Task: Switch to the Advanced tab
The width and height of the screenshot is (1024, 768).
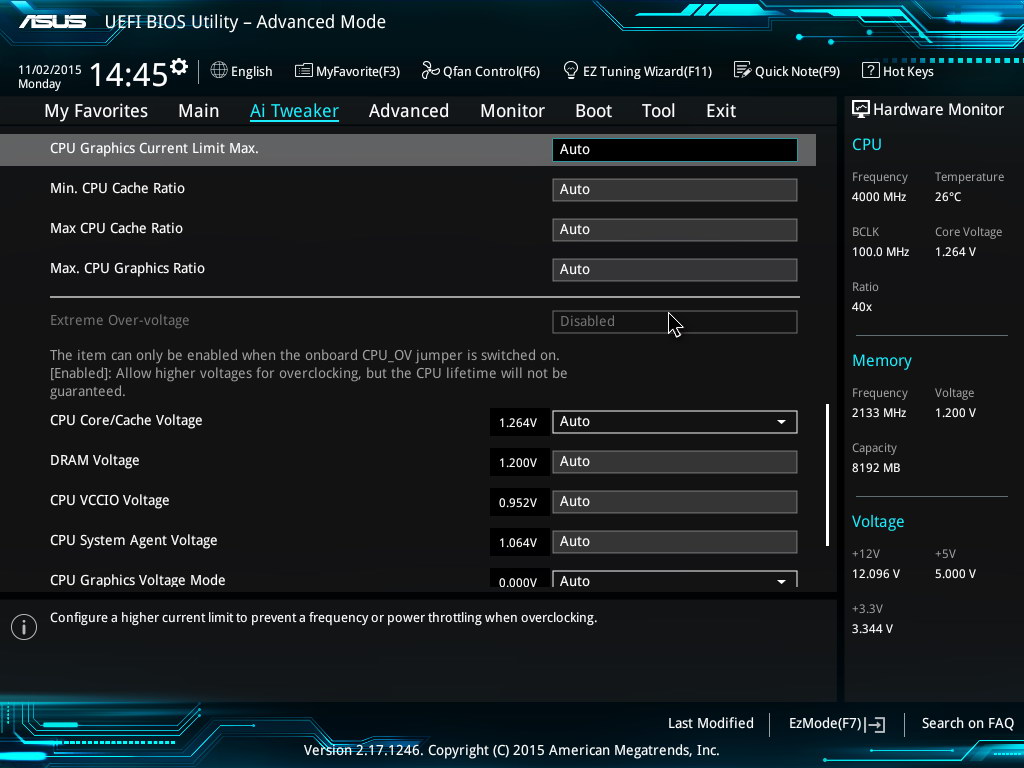Action: pyautogui.click(x=408, y=111)
